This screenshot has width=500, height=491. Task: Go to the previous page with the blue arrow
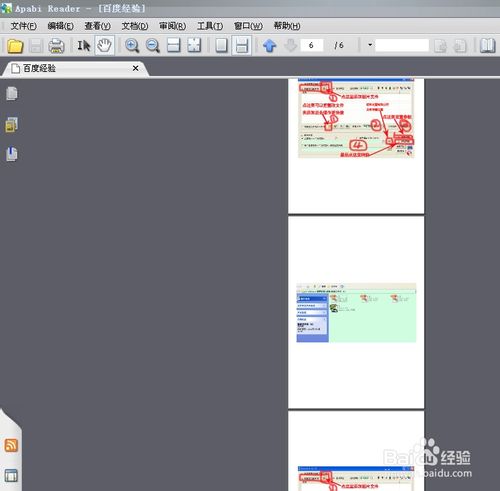[269, 46]
